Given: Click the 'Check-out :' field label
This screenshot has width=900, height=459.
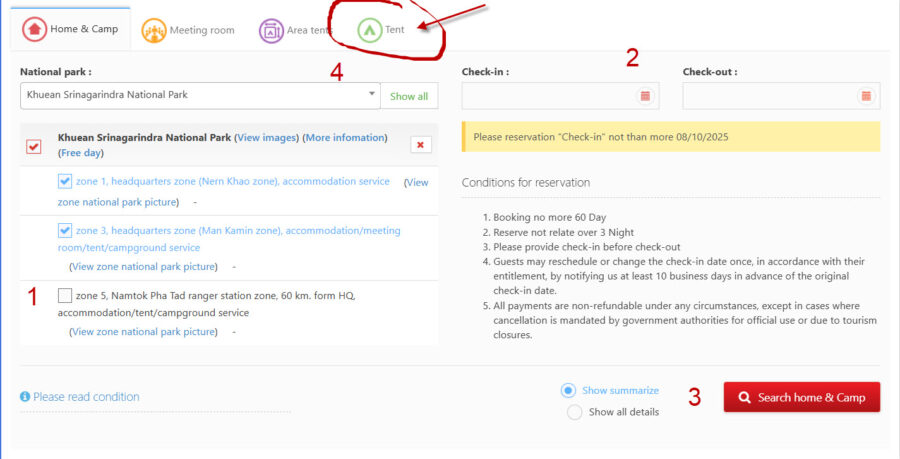Looking at the screenshot, I should coord(710,72).
